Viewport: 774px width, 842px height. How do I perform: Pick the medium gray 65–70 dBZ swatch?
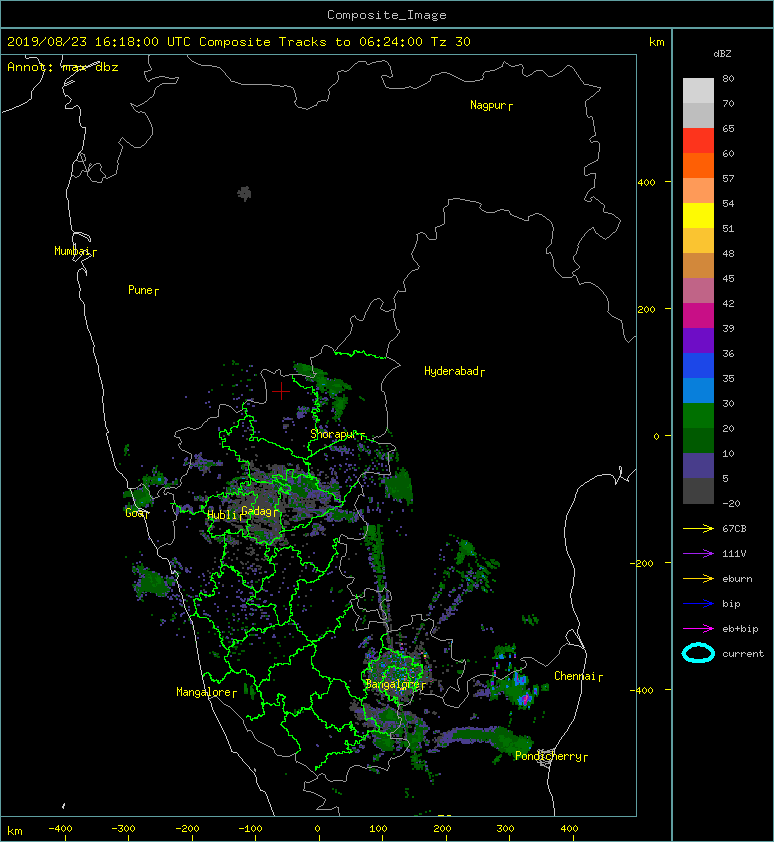coord(698,115)
